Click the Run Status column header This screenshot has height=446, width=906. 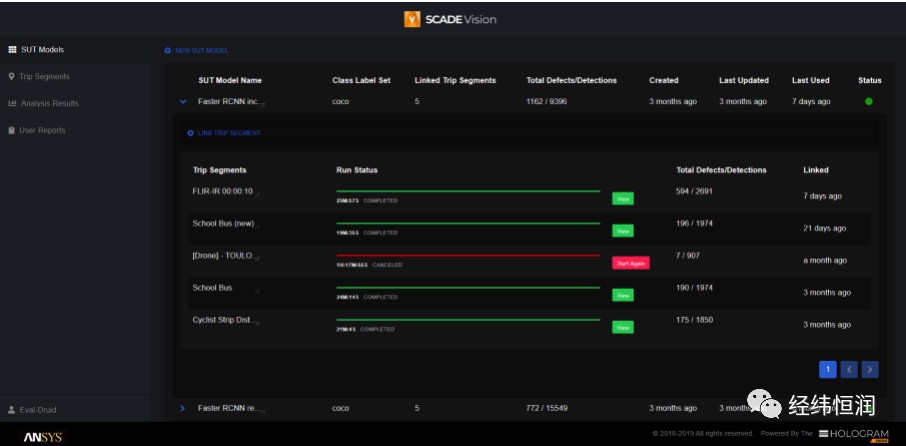point(357,170)
